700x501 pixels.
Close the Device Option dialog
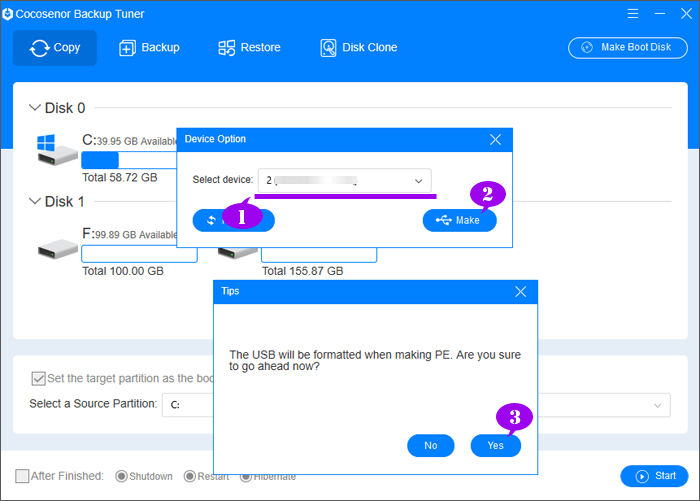click(495, 140)
